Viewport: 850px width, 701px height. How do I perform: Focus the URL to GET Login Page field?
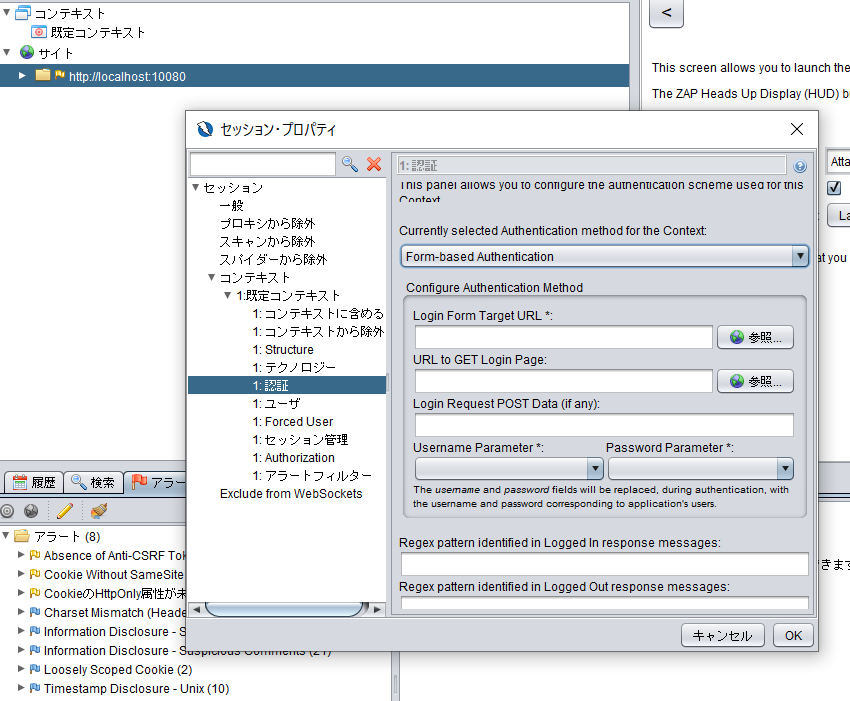pyautogui.click(x=563, y=381)
